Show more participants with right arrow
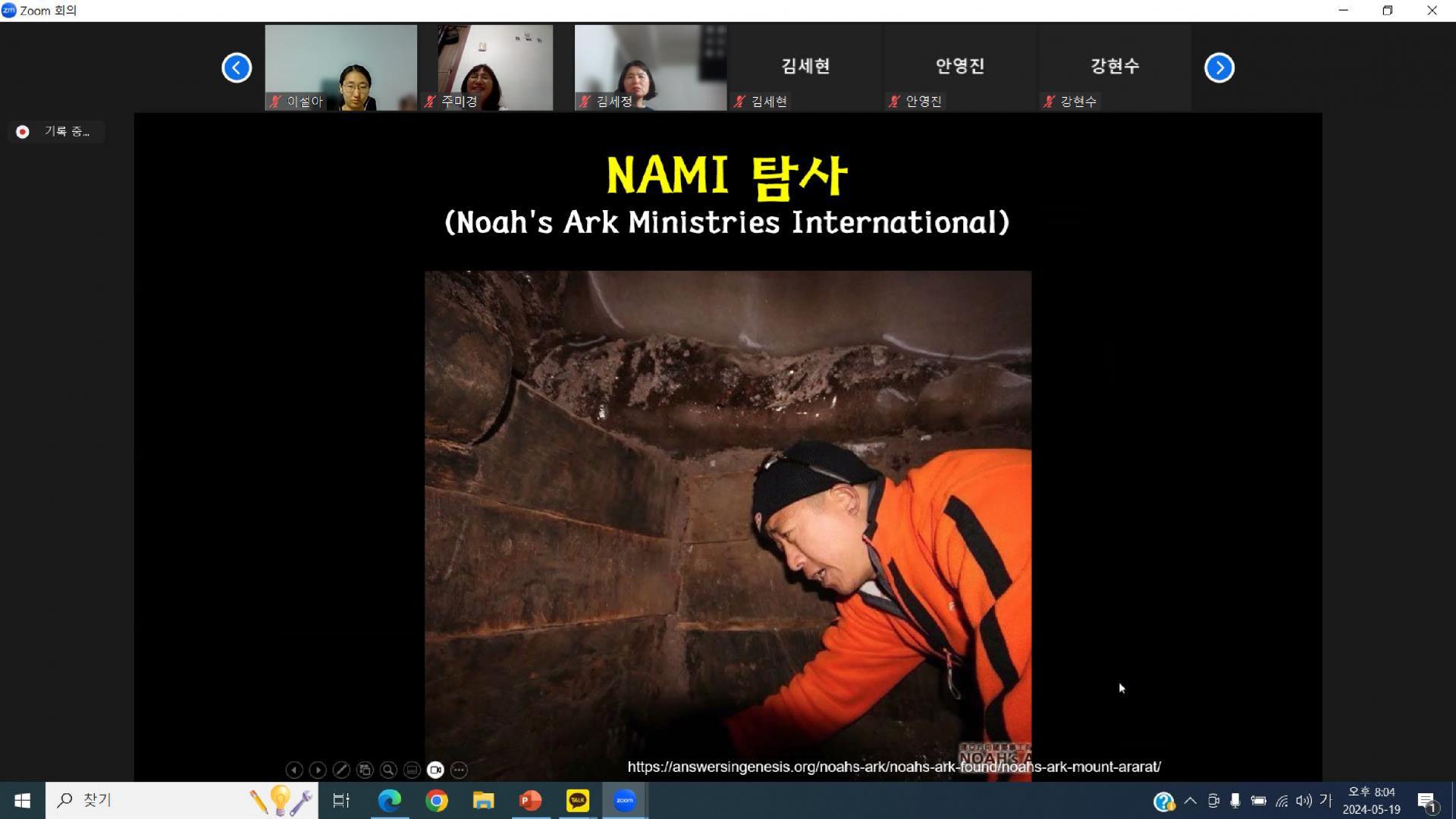1456x819 pixels. pos(1219,67)
